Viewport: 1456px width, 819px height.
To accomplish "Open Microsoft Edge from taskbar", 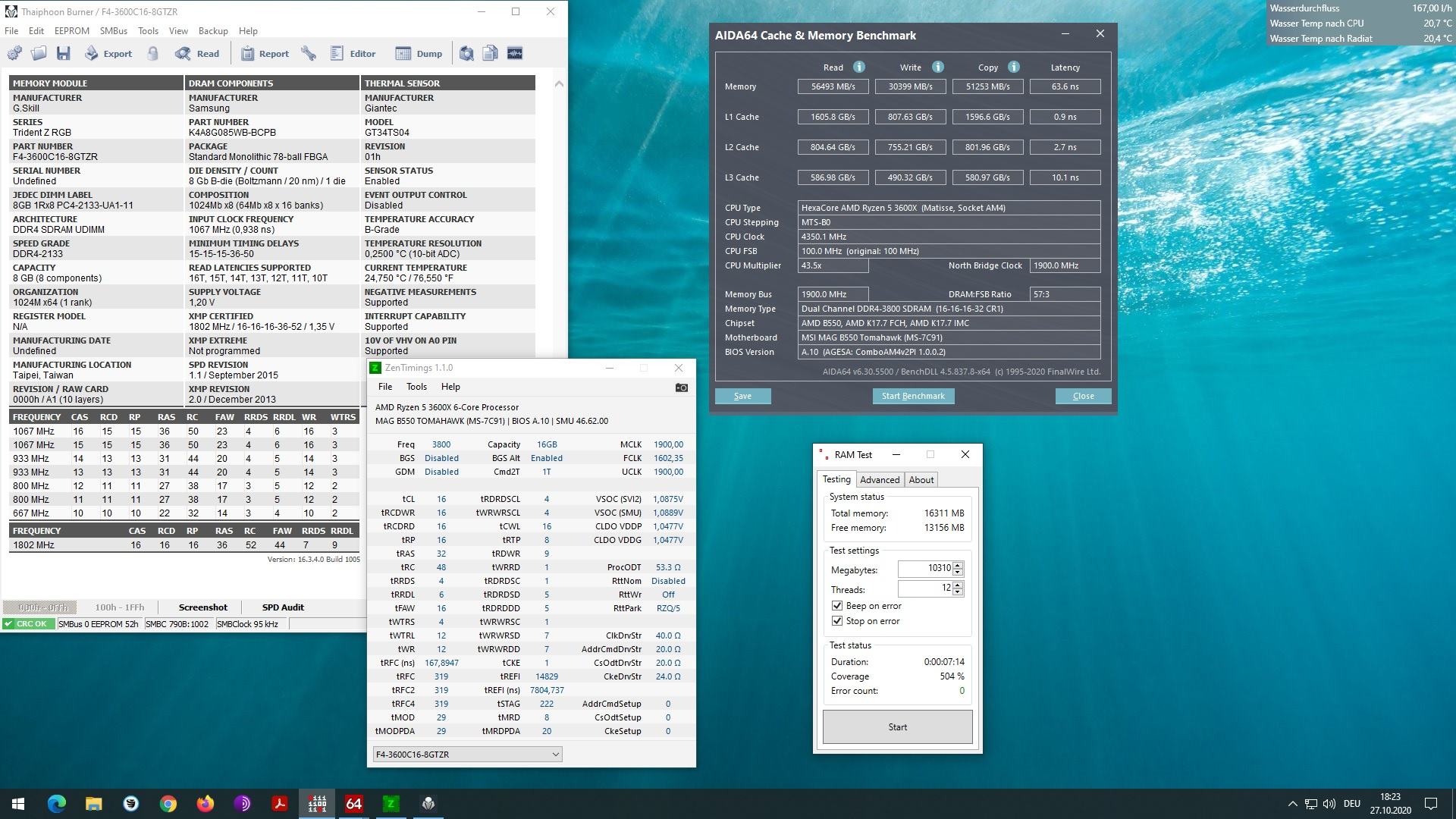I will click(57, 804).
